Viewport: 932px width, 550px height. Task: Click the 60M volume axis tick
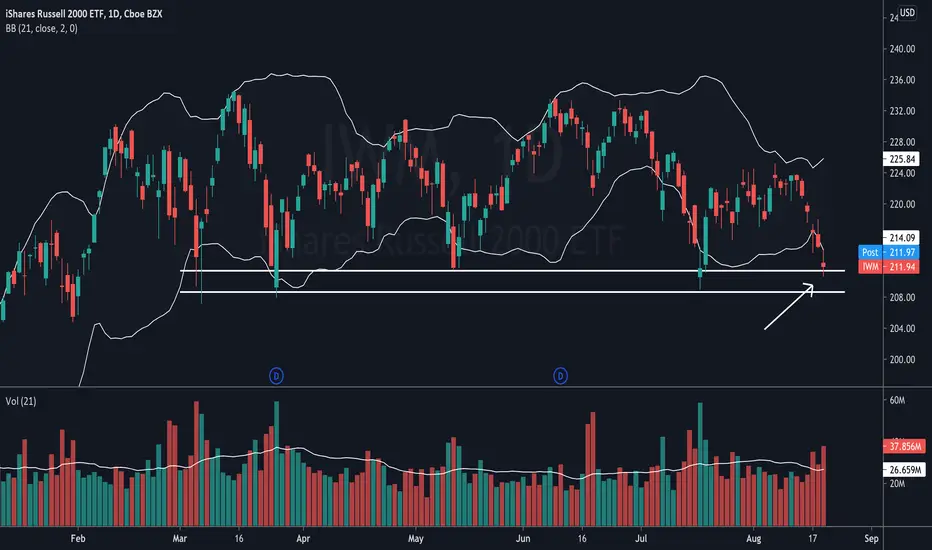897,400
